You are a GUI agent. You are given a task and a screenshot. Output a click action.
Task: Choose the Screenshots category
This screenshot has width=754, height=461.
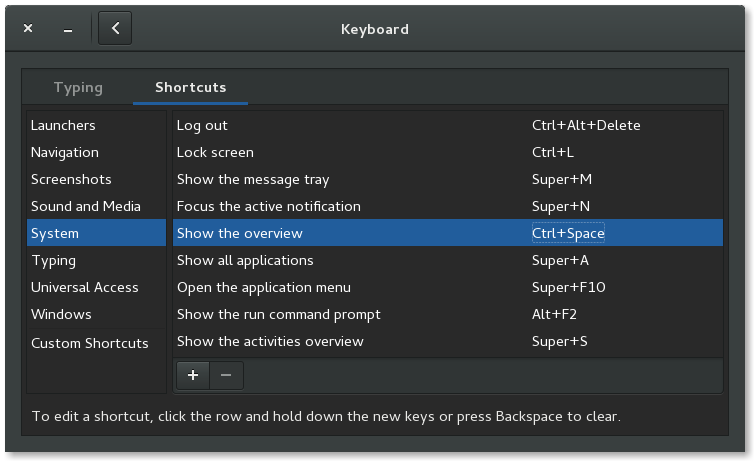point(71,179)
